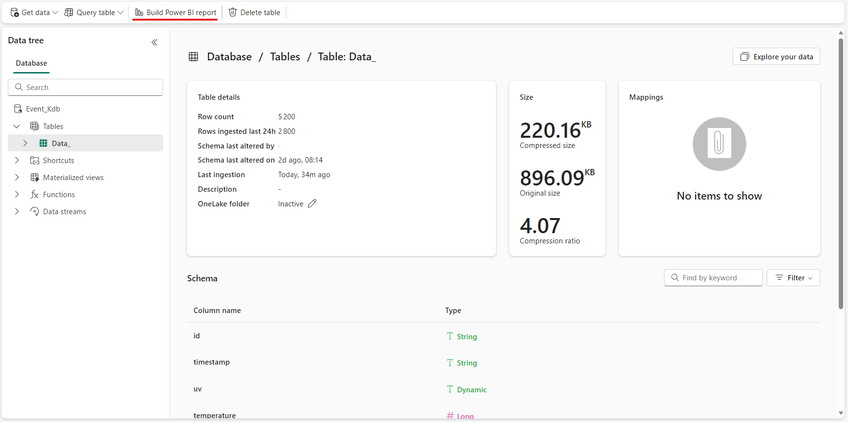Select the Database tab
The width and height of the screenshot is (848, 422).
[x=31, y=63]
